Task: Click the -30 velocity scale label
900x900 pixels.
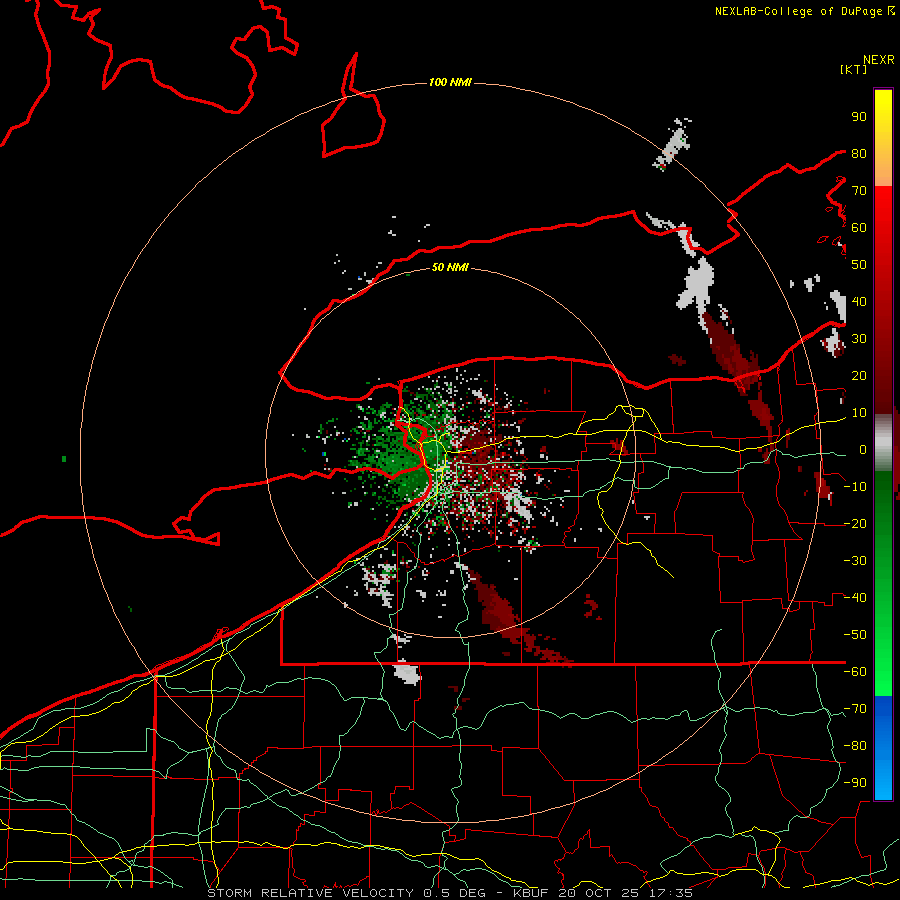Action: pyautogui.click(x=855, y=561)
